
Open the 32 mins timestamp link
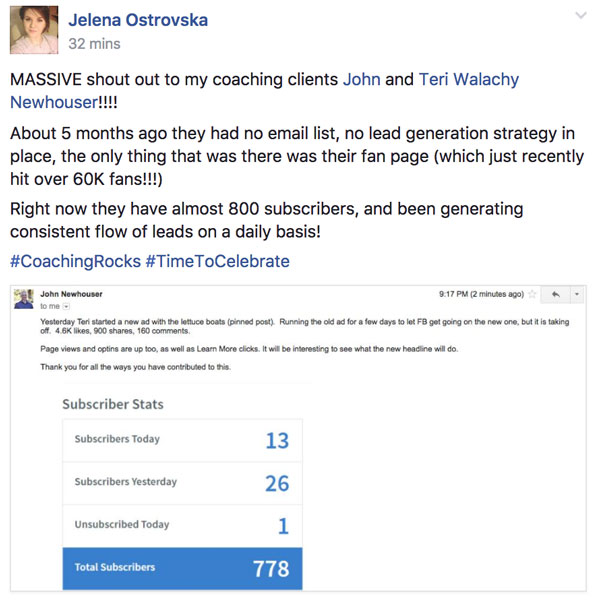(x=94, y=44)
